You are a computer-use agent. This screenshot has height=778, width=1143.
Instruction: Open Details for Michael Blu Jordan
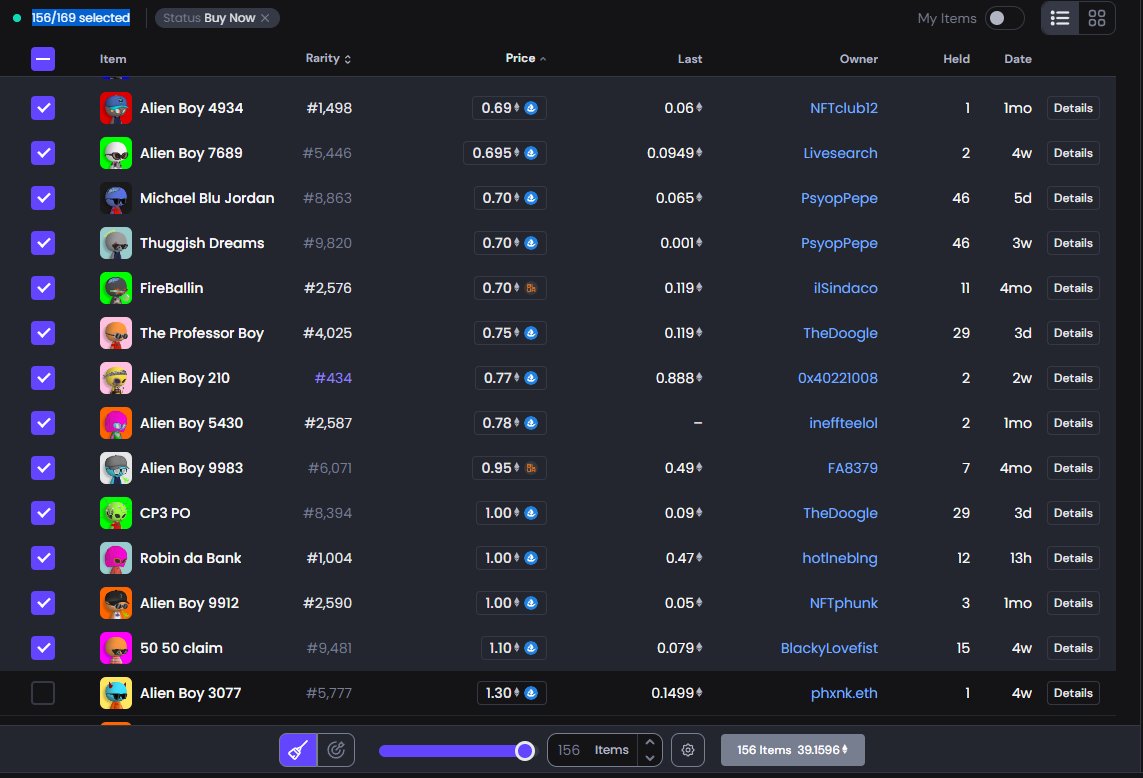[x=1072, y=198]
